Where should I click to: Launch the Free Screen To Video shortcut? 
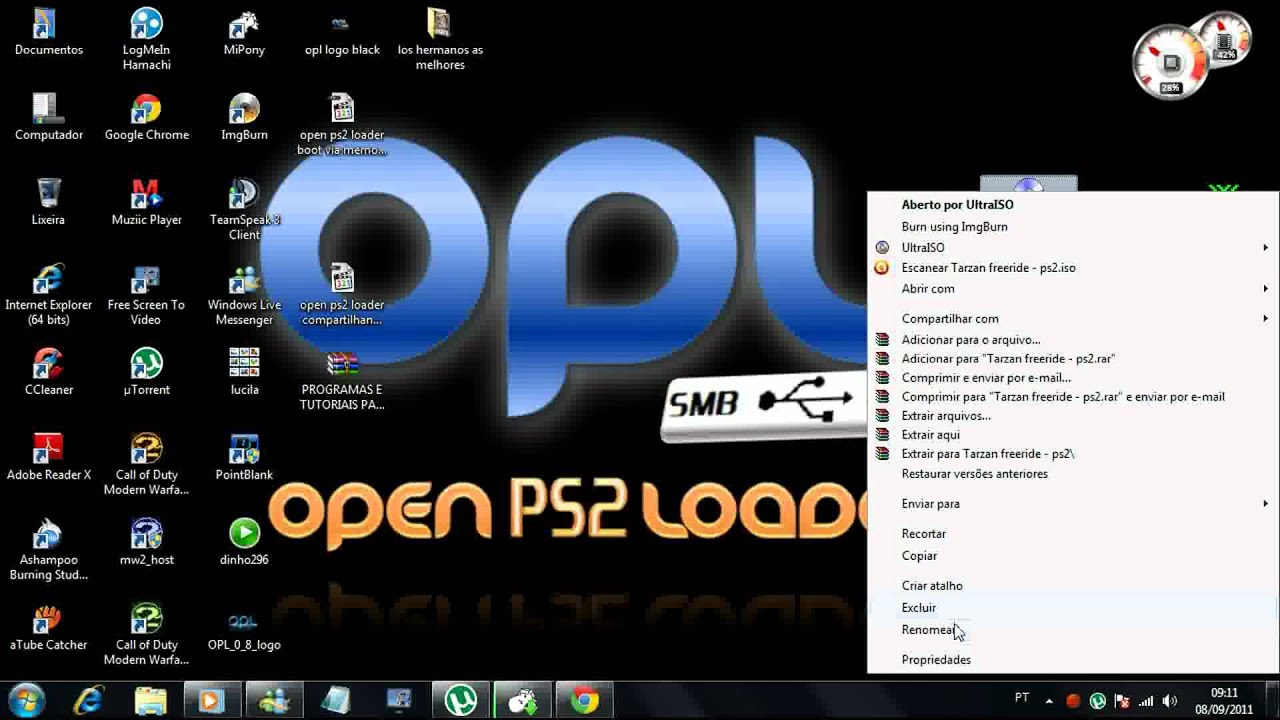point(146,295)
